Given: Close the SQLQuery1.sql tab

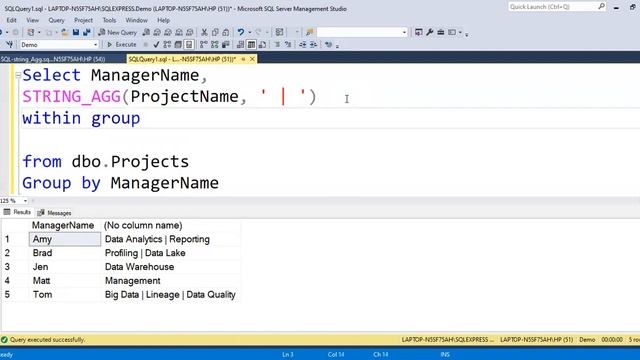Looking at the screenshot, I should tap(252, 59).
